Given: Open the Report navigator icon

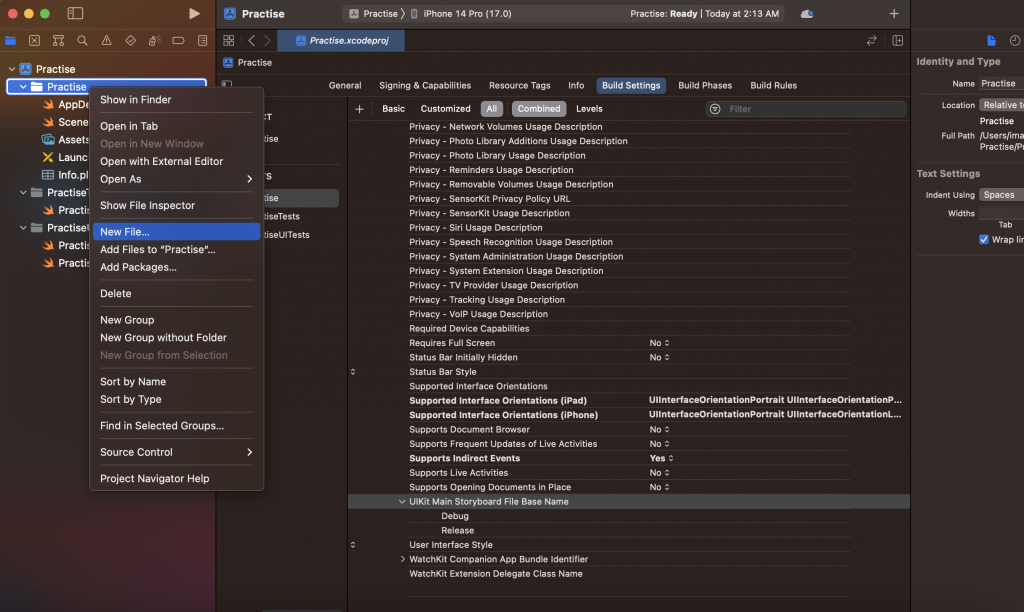Looking at the screenshot, I should [202, 40].
